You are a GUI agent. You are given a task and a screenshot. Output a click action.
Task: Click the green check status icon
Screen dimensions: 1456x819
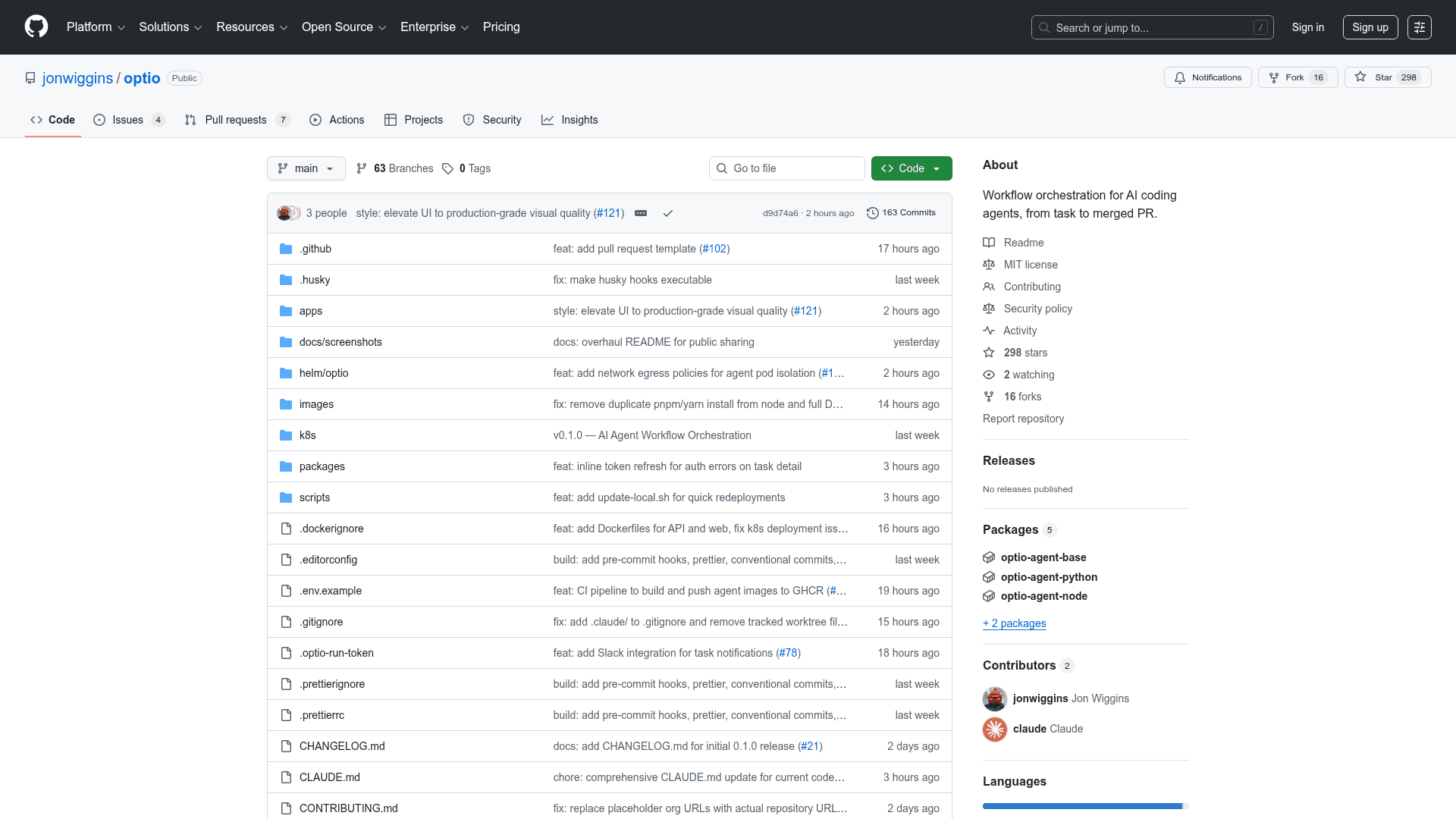668,213
